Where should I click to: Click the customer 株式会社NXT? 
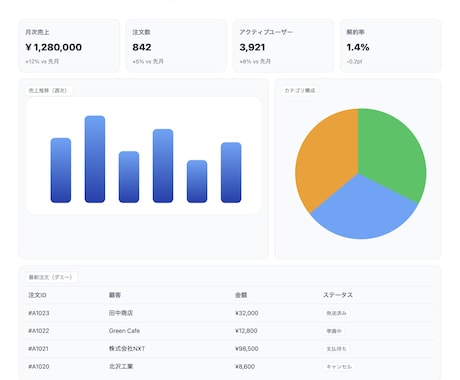tap(127, 349)
